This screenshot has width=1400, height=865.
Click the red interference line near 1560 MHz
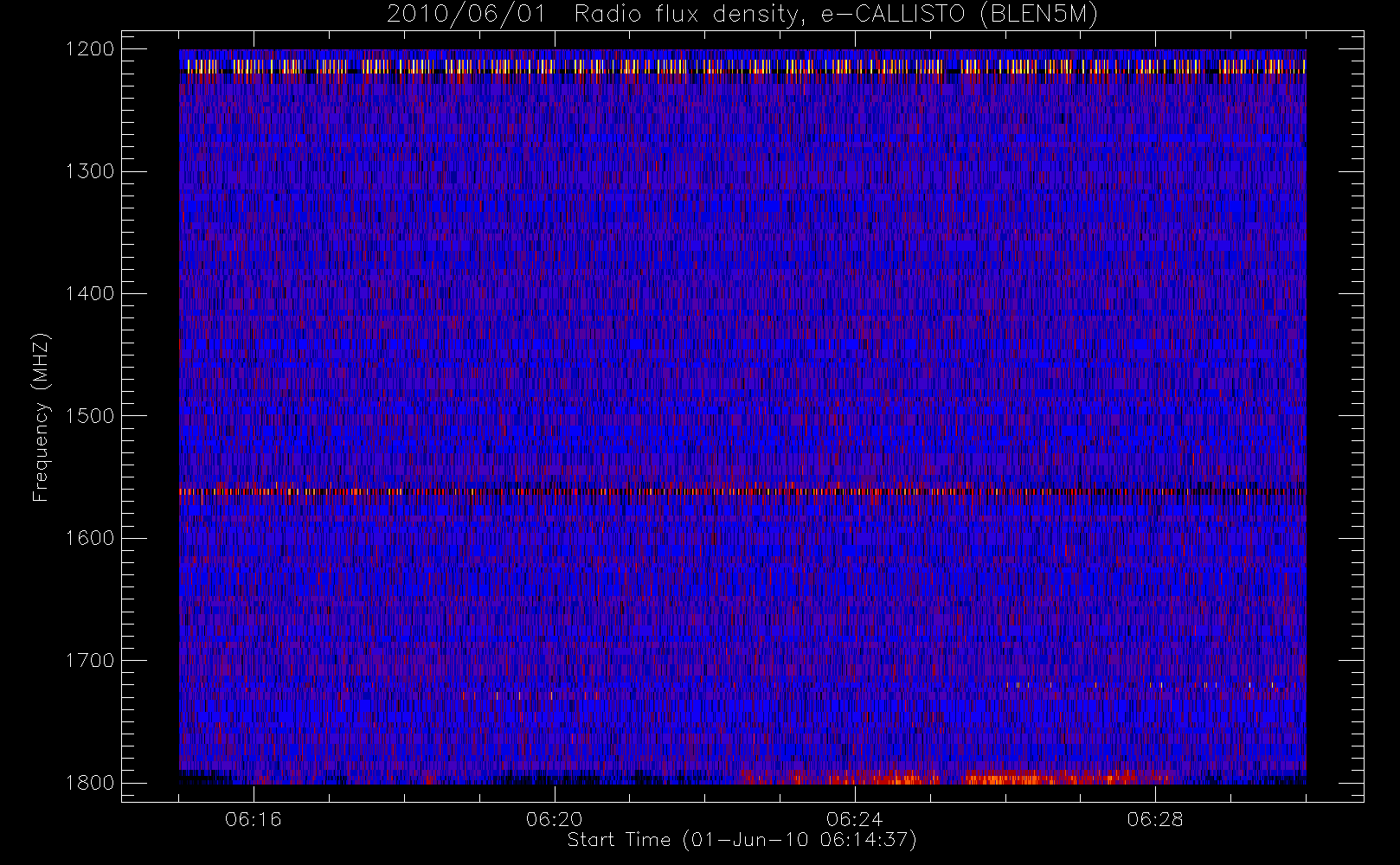[x=742, y=491]
